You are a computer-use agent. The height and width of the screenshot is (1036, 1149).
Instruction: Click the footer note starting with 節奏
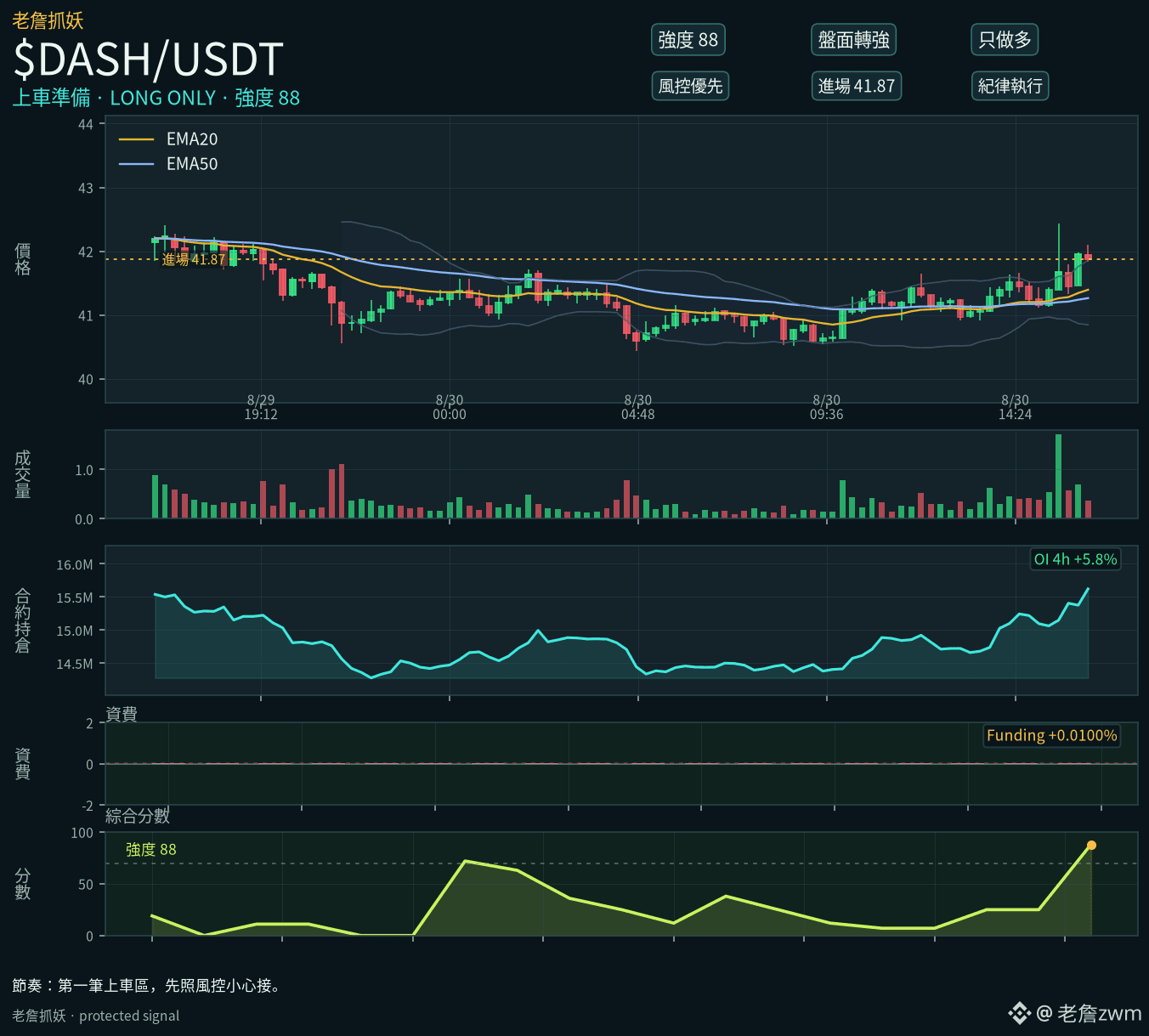click(147, 985)
